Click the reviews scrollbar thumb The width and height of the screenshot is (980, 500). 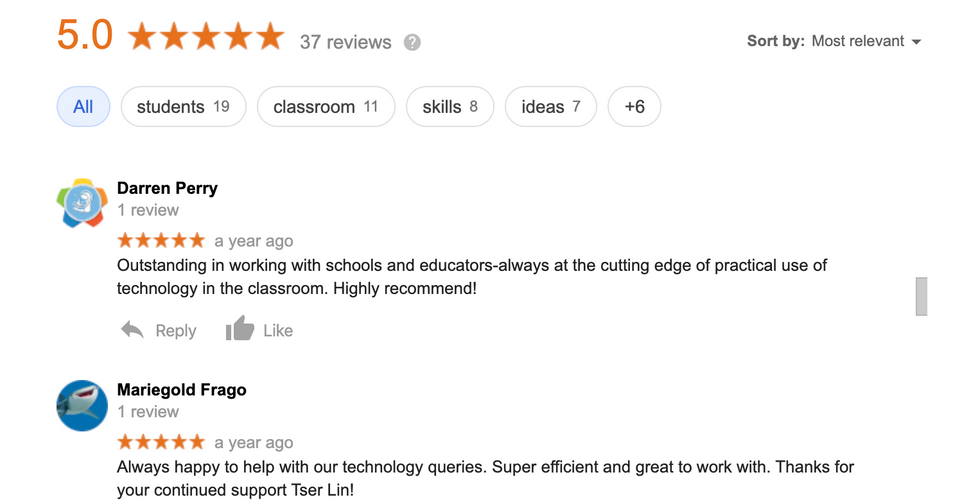(921, 296)
